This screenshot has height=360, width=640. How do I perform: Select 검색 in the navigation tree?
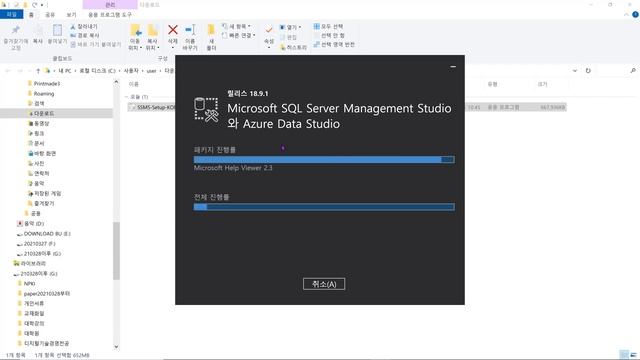click(39, 103)
